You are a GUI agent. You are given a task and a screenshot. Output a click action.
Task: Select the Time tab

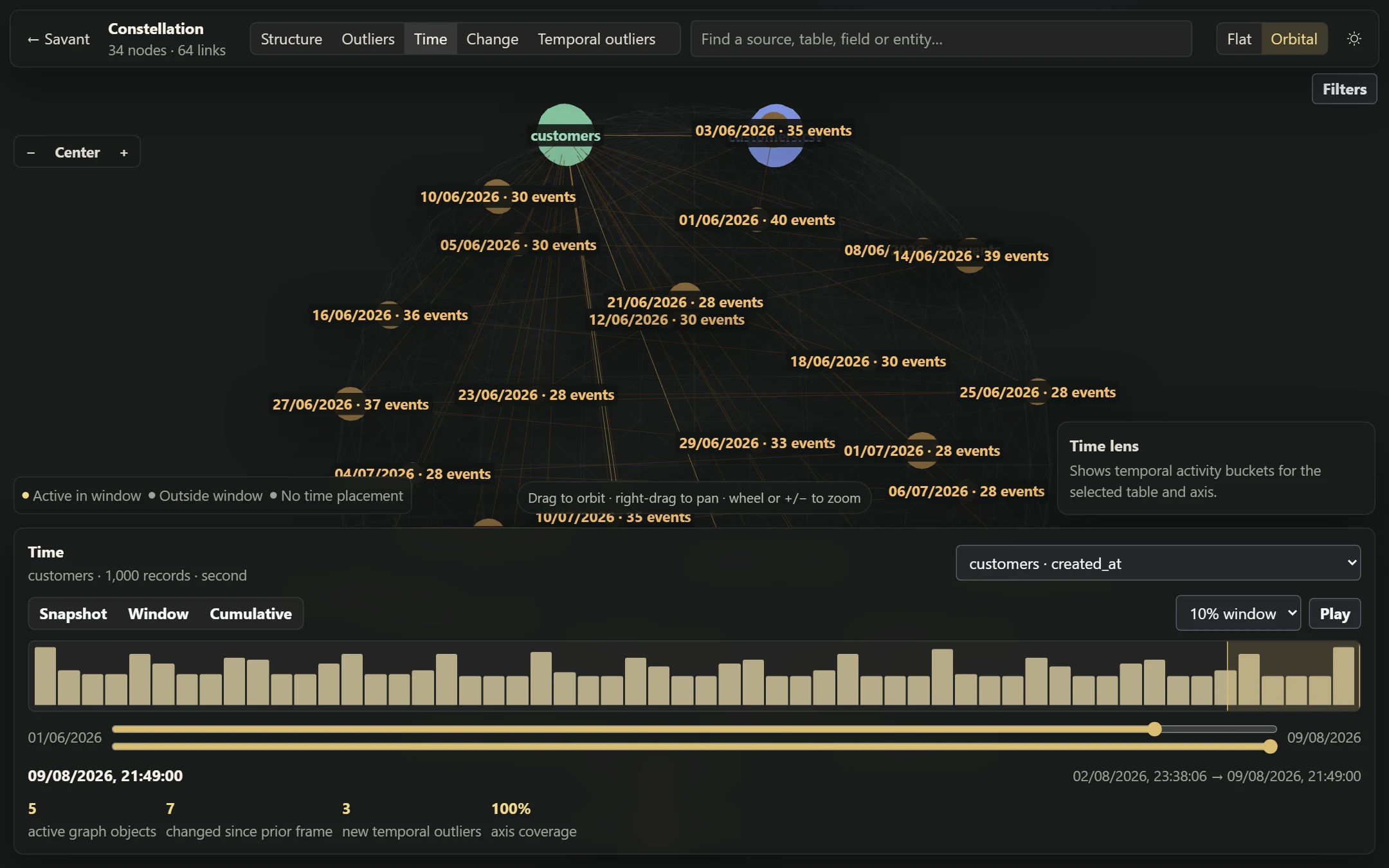(x=430, y=39)
